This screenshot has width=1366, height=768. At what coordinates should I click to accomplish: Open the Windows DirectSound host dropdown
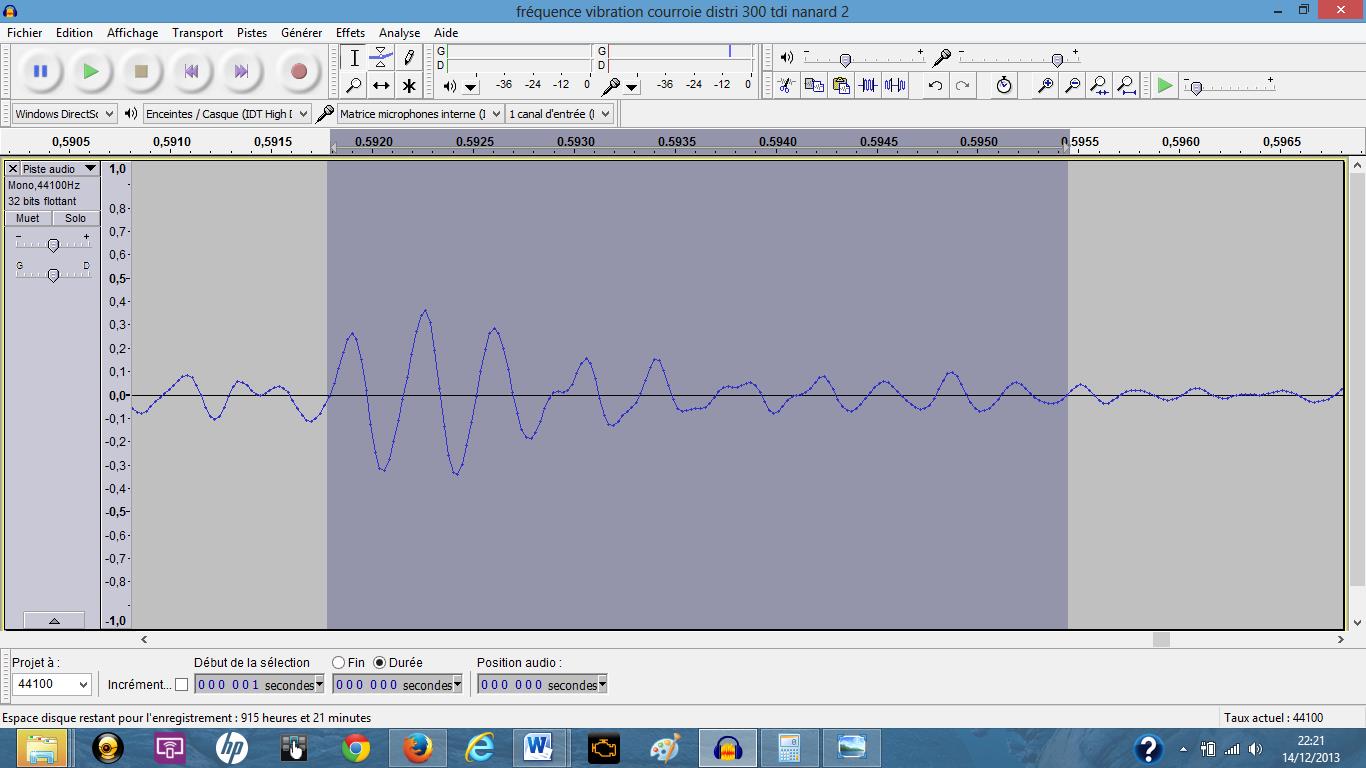pyautogui.click(x=64, y=114)
